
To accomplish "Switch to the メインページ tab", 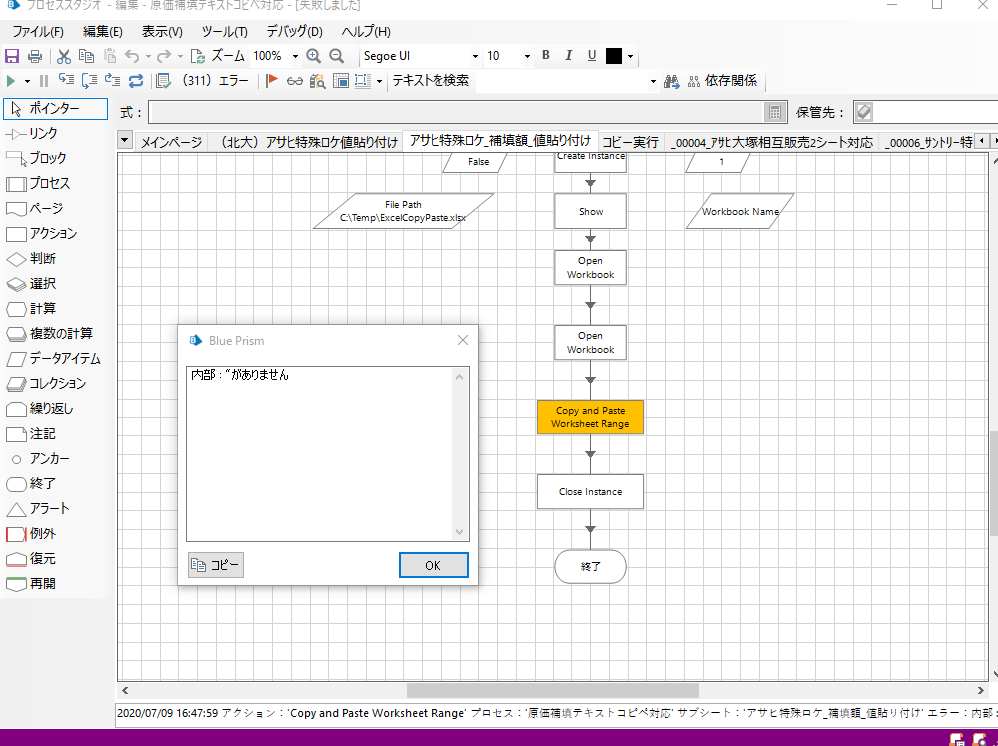I will 171,142.
